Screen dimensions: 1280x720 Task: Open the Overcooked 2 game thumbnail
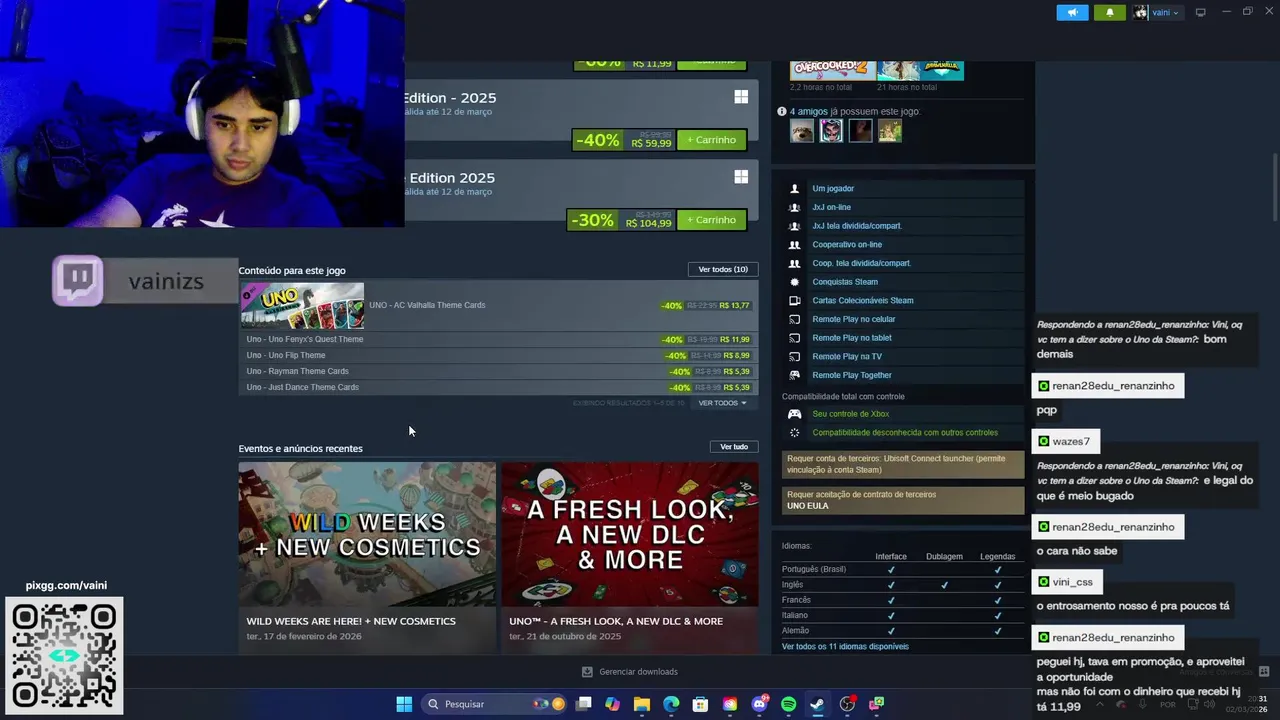pyautogui.click(x=833, y=70)
